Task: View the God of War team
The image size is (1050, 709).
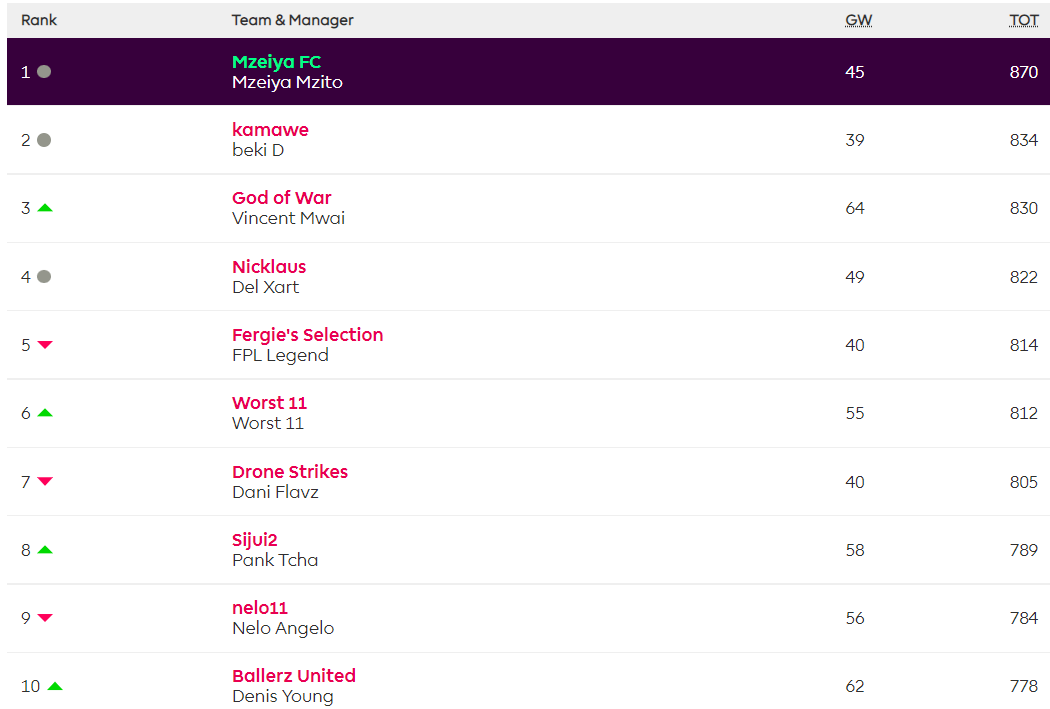Action: (x=281, y=198)
